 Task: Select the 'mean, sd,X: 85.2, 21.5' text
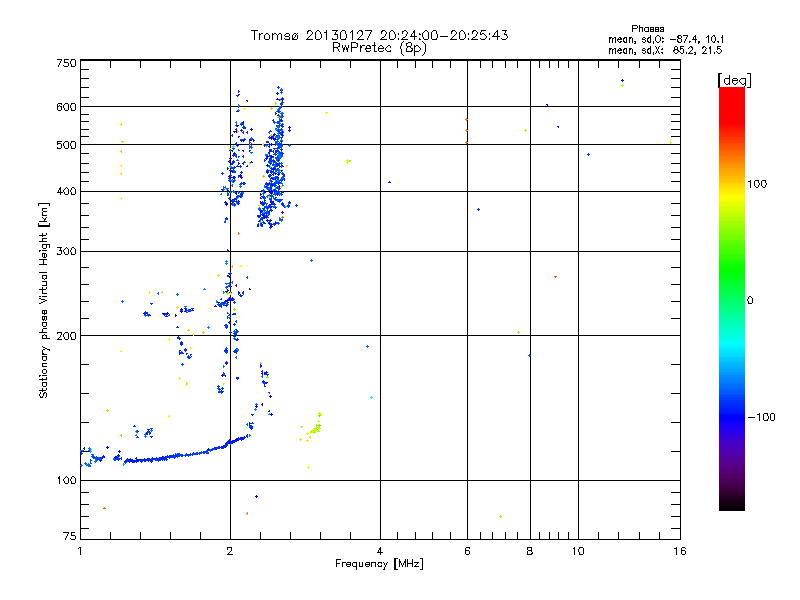point(665,50)
